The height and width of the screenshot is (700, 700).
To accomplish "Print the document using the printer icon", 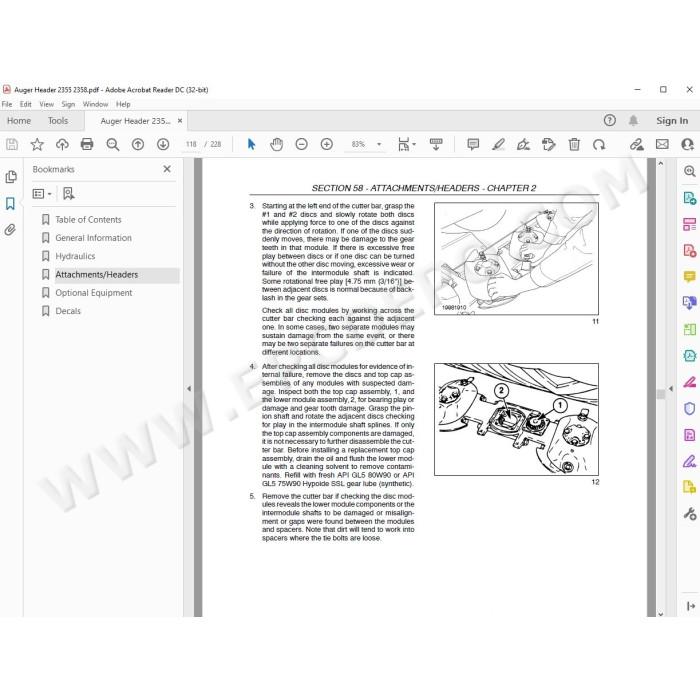I will 87,144.
